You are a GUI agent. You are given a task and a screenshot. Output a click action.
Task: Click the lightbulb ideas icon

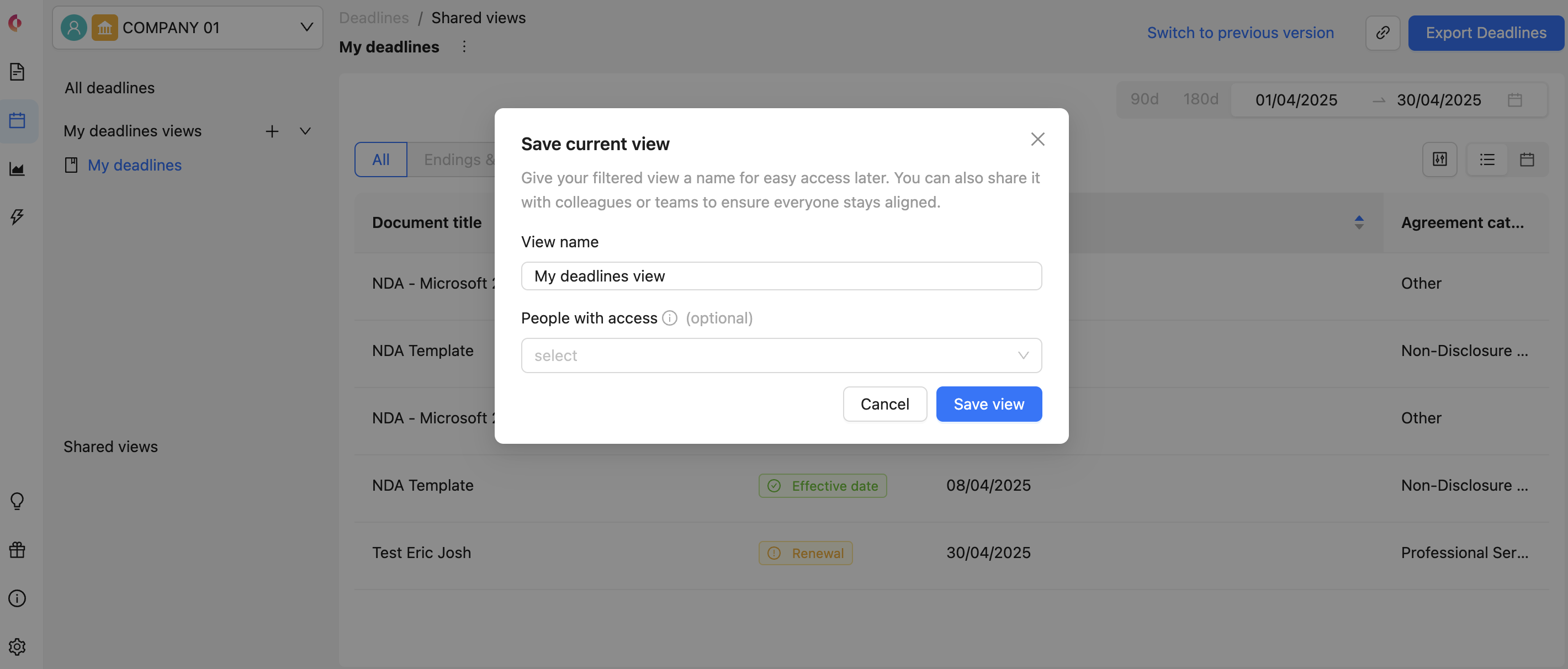[x=17, y=501]
